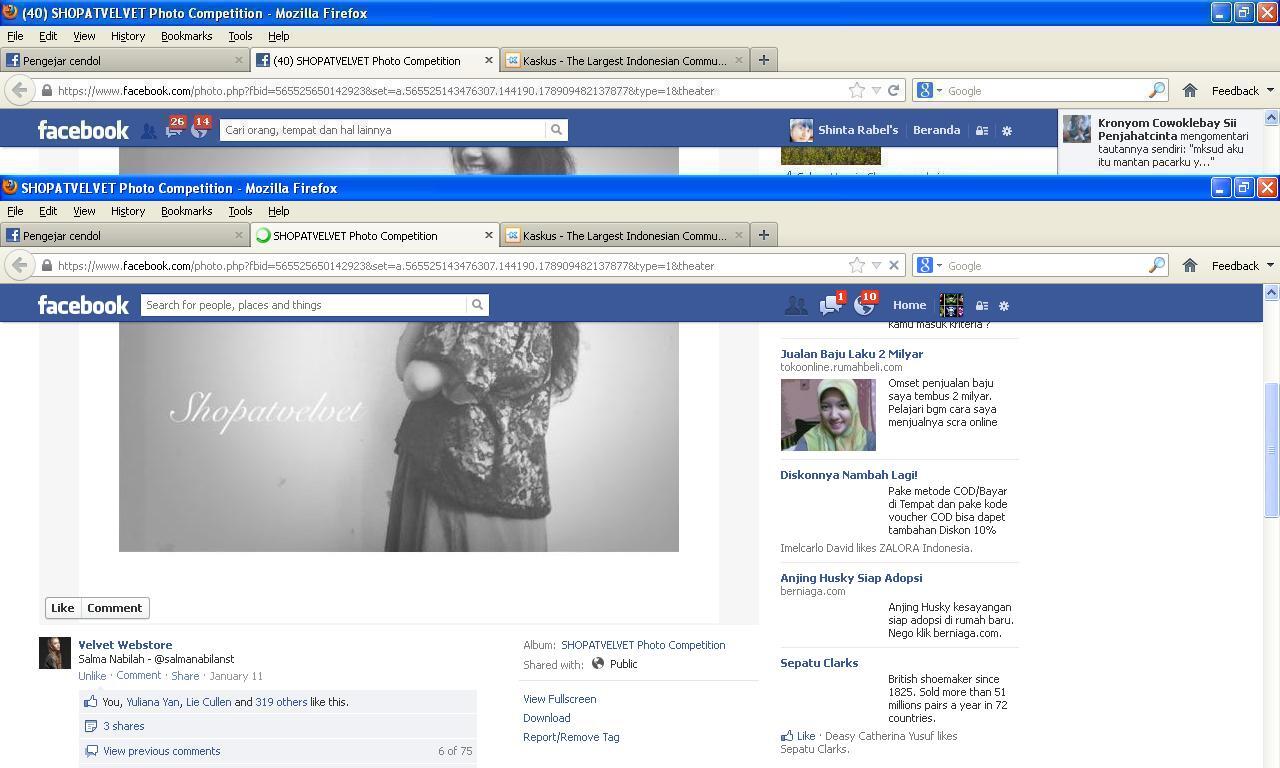The width and height of the screenshot is (1280, 768).
Task: Open Help menu in back window
Action: pyautogui.click(x=279, y=36)
